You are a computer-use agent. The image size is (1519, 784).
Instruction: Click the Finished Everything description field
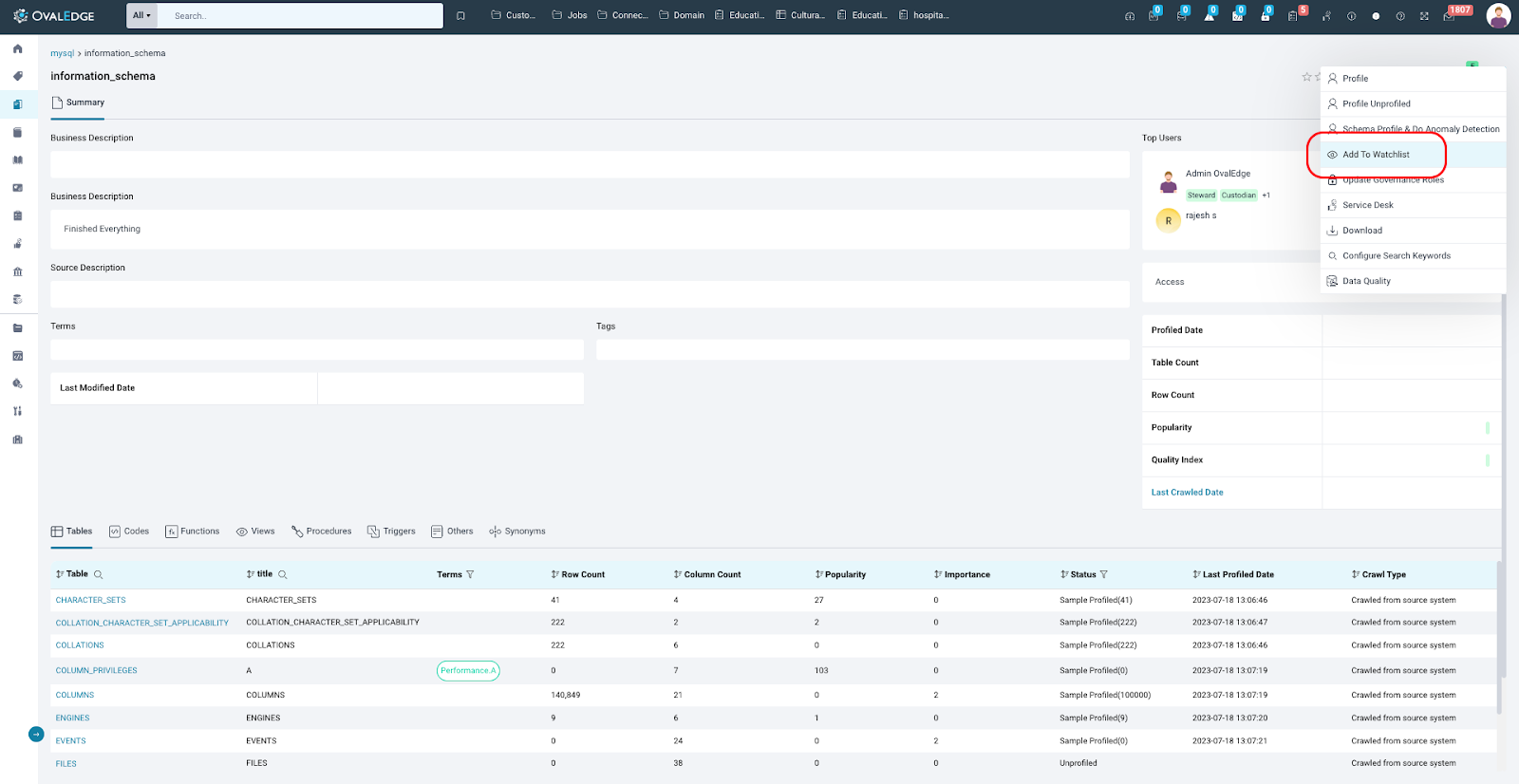pyautogui.click(x=590, y=229)
